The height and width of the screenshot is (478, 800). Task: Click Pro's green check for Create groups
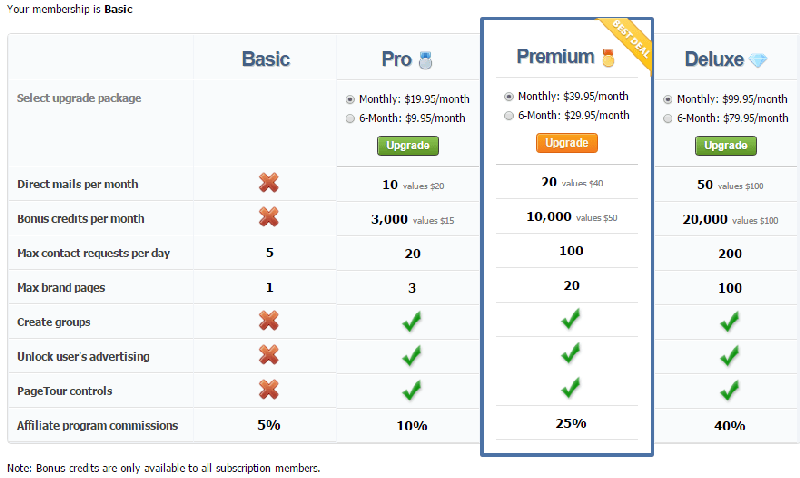pos(412,322)
